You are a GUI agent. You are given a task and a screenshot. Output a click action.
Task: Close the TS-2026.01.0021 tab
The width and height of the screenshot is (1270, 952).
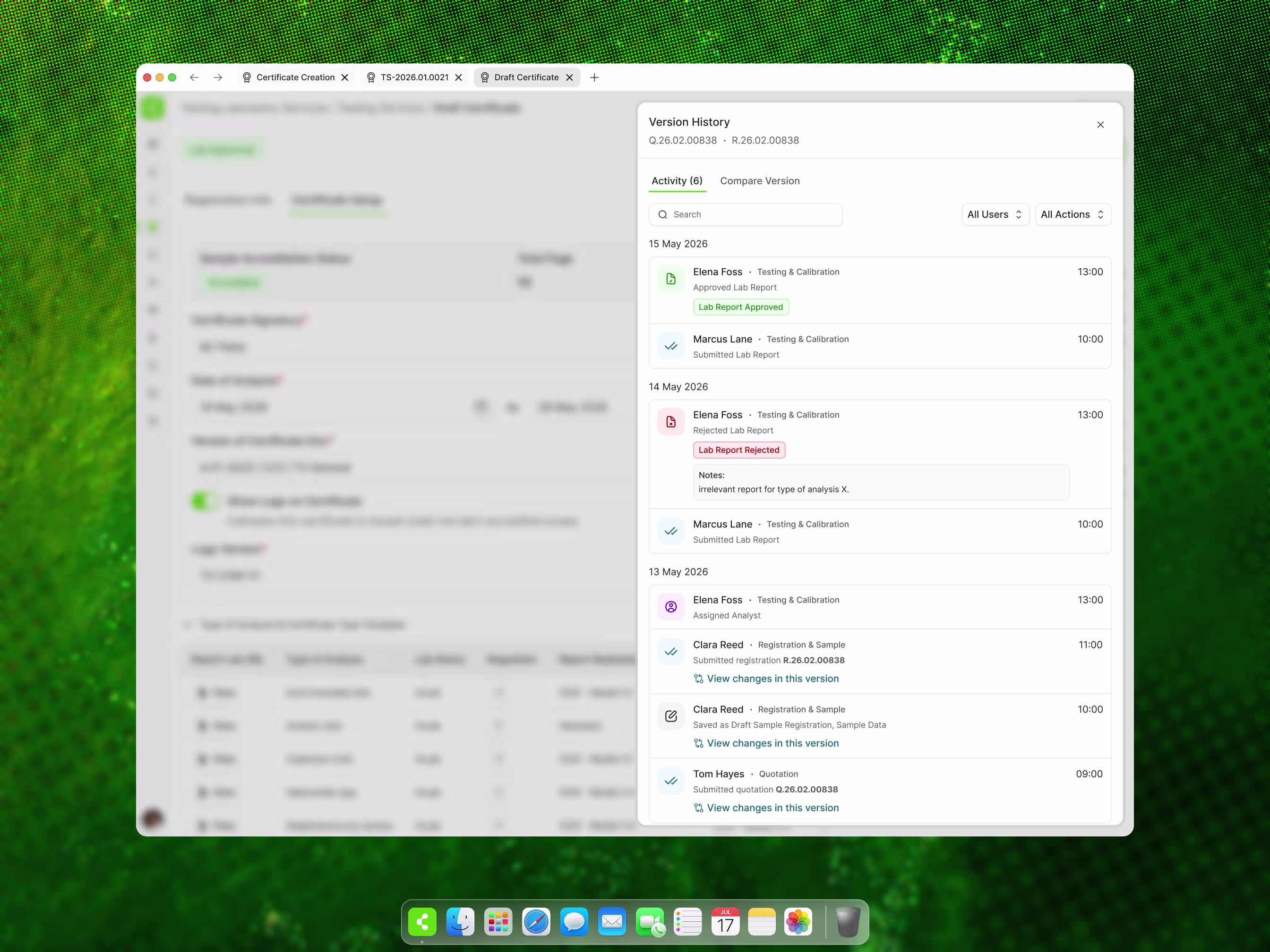click(459, 77)
